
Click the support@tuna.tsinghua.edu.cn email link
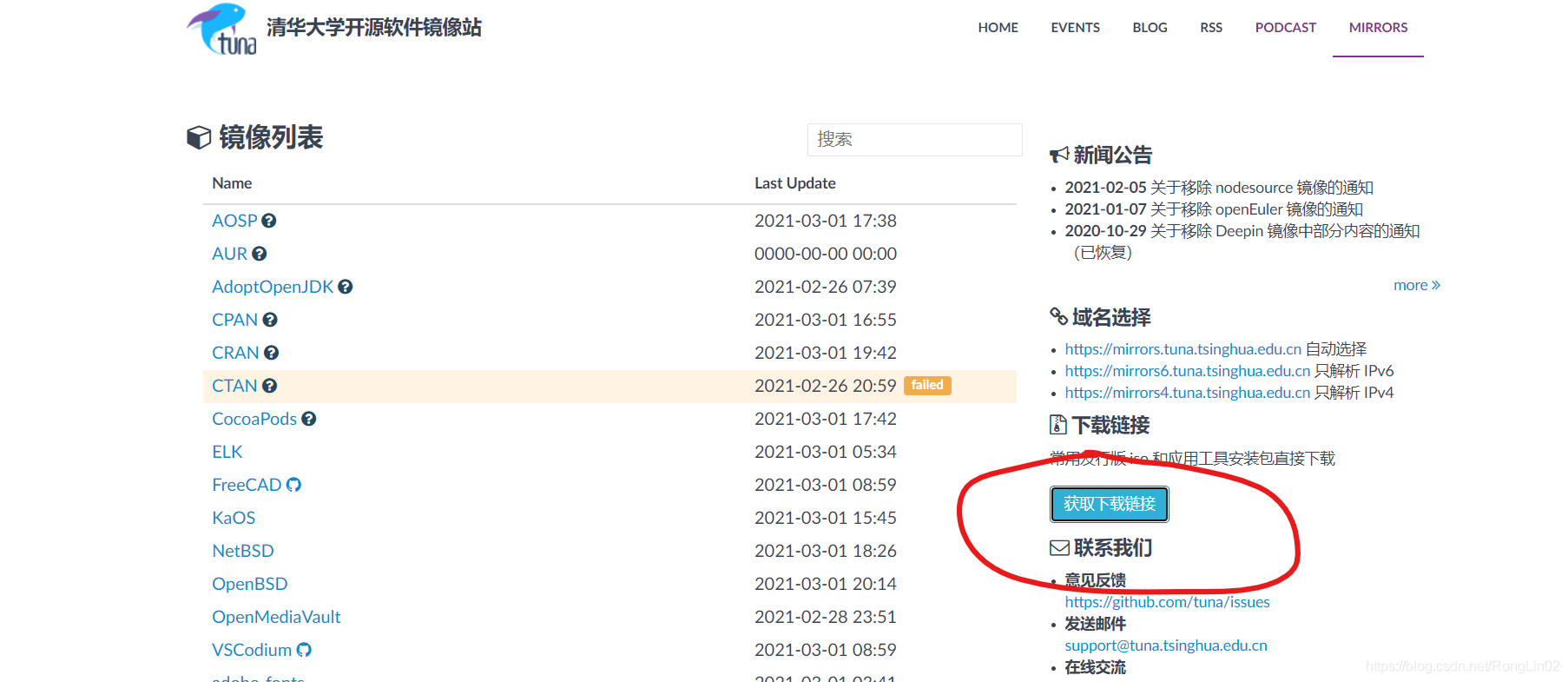[x=1166, y=646]
